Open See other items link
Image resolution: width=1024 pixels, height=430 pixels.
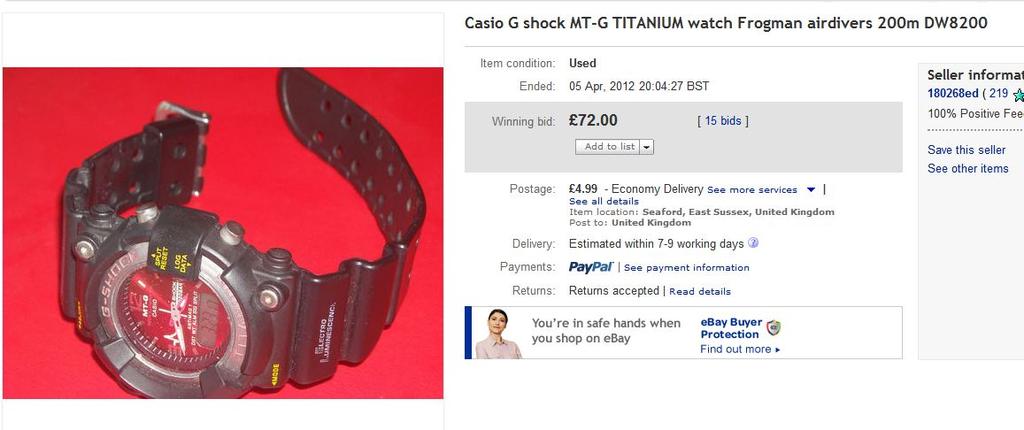click(968, 169)
